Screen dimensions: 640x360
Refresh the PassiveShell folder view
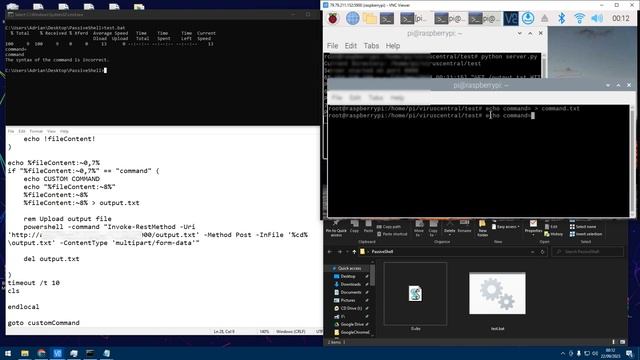(542, 252)
